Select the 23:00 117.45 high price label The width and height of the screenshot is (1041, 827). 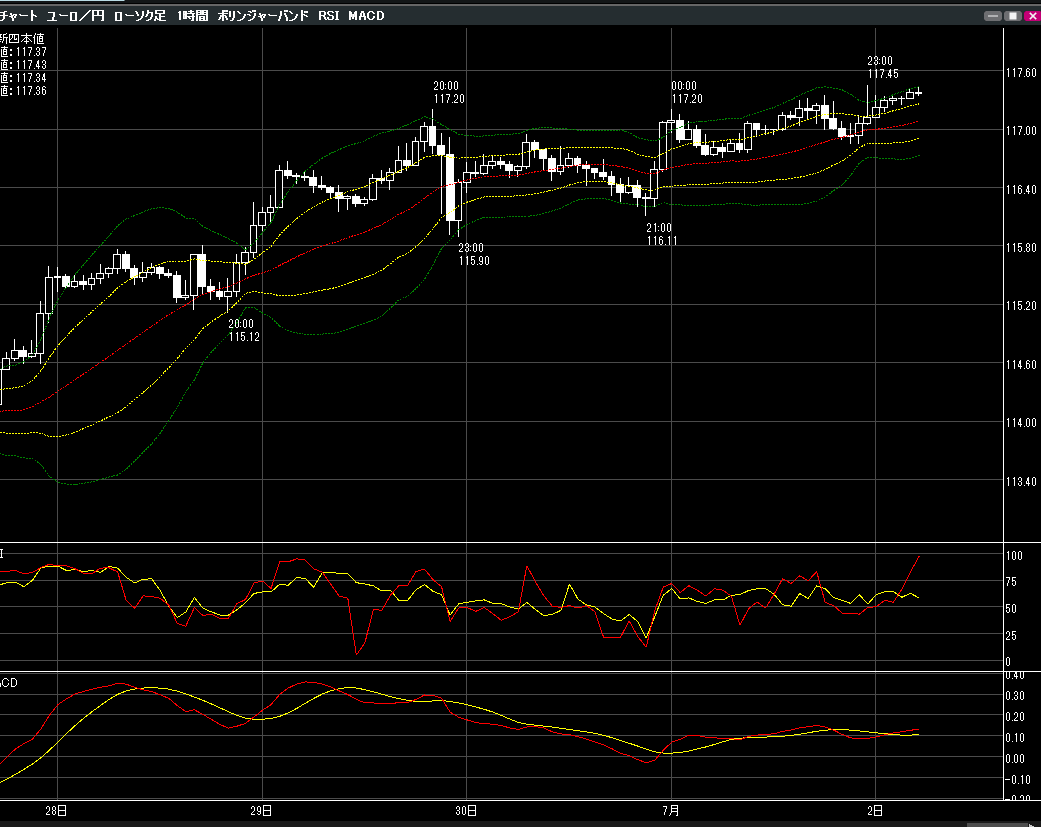881,67
